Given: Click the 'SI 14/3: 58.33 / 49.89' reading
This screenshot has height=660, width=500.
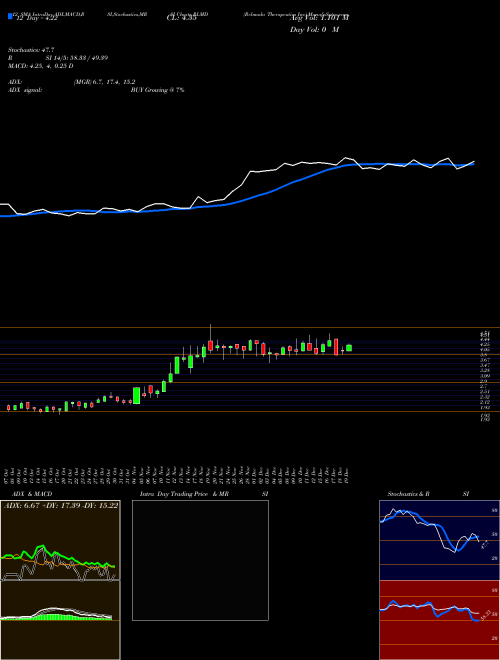Looking at the screenshot, I should tap(77, 58).
